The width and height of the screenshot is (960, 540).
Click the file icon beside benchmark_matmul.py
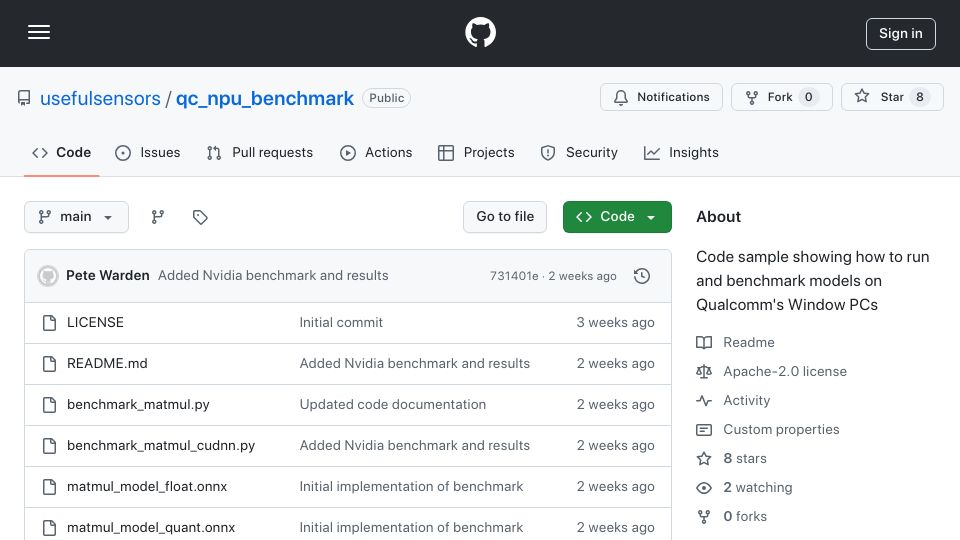coord(50,405)
